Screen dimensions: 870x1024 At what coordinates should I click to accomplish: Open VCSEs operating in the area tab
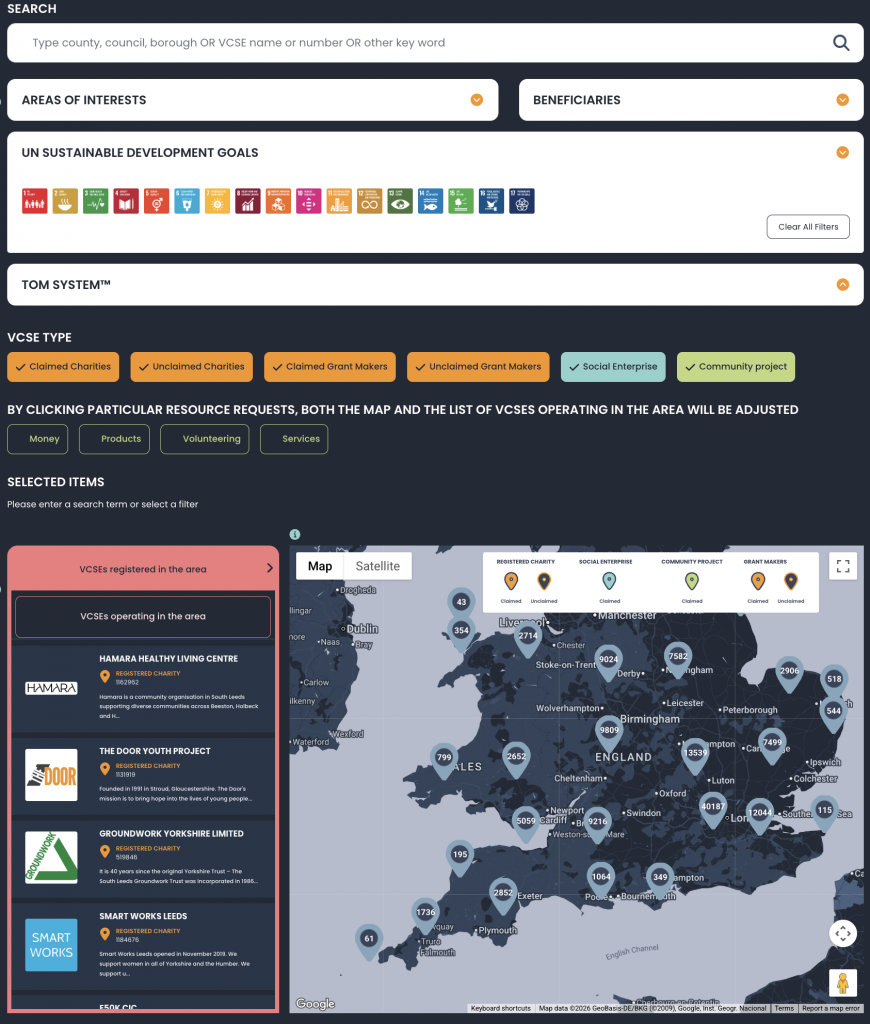coord(142,617)
